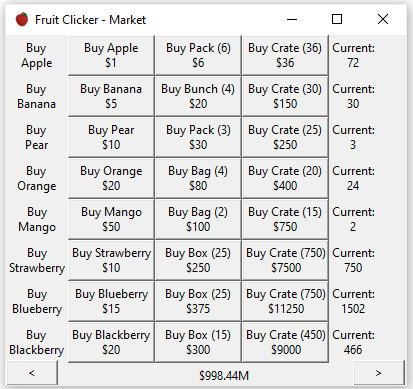Buy a Strawberry for $10
Screen dimensions: 413x389
point(111,260)
